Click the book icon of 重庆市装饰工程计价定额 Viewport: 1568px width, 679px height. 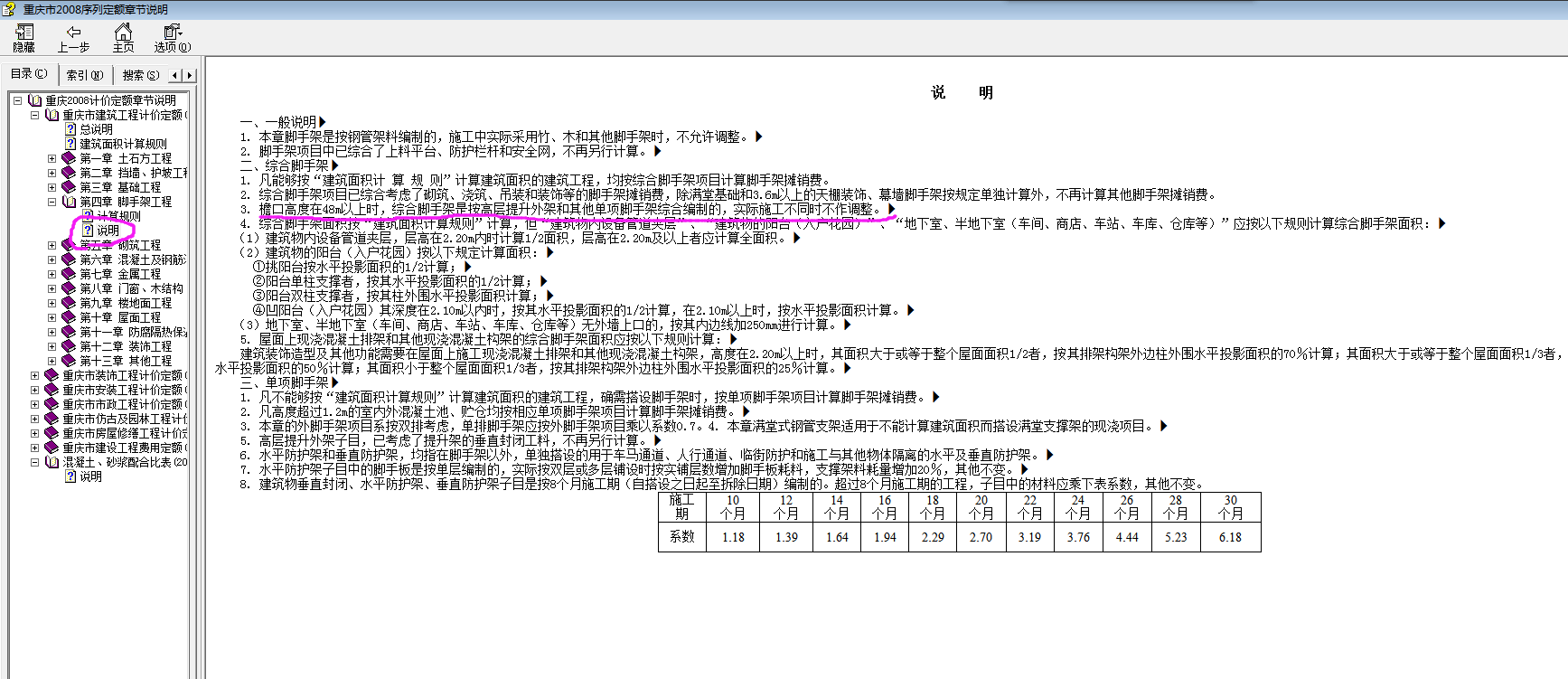pos(52,375)
